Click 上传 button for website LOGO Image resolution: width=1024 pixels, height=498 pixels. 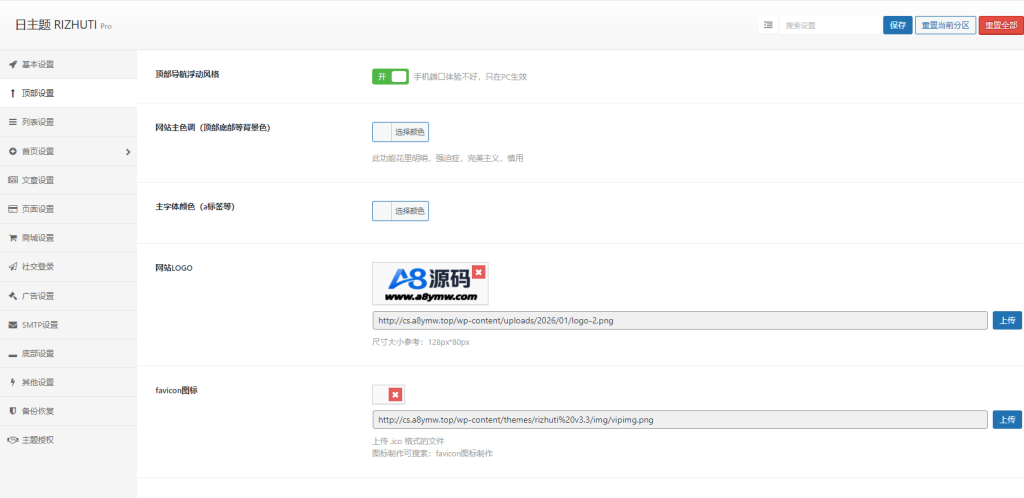[x=1007, y=320]
